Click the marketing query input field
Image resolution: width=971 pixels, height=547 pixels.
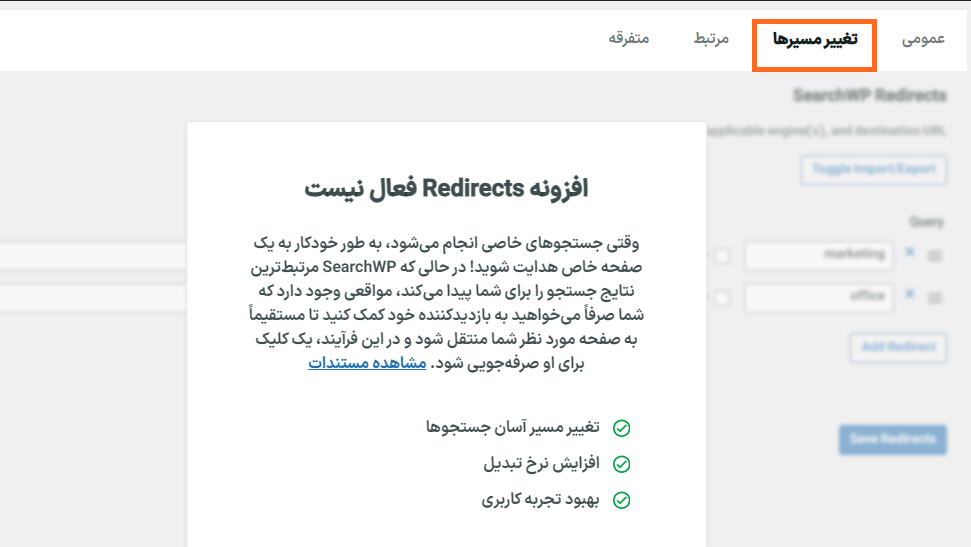click(819, 255)
